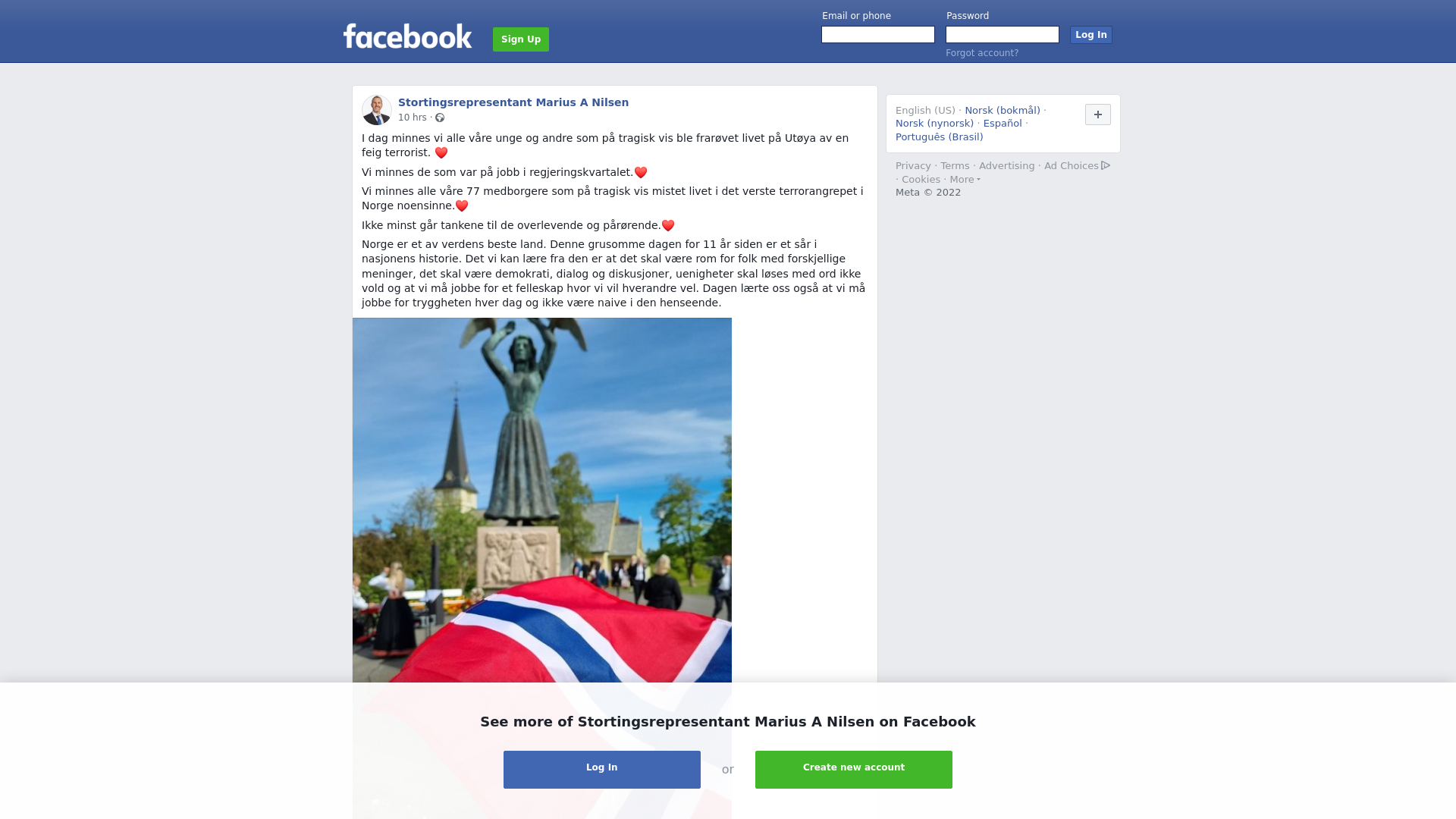
Task: Expand the More footer dropdown
Action: tap(965, 180)
